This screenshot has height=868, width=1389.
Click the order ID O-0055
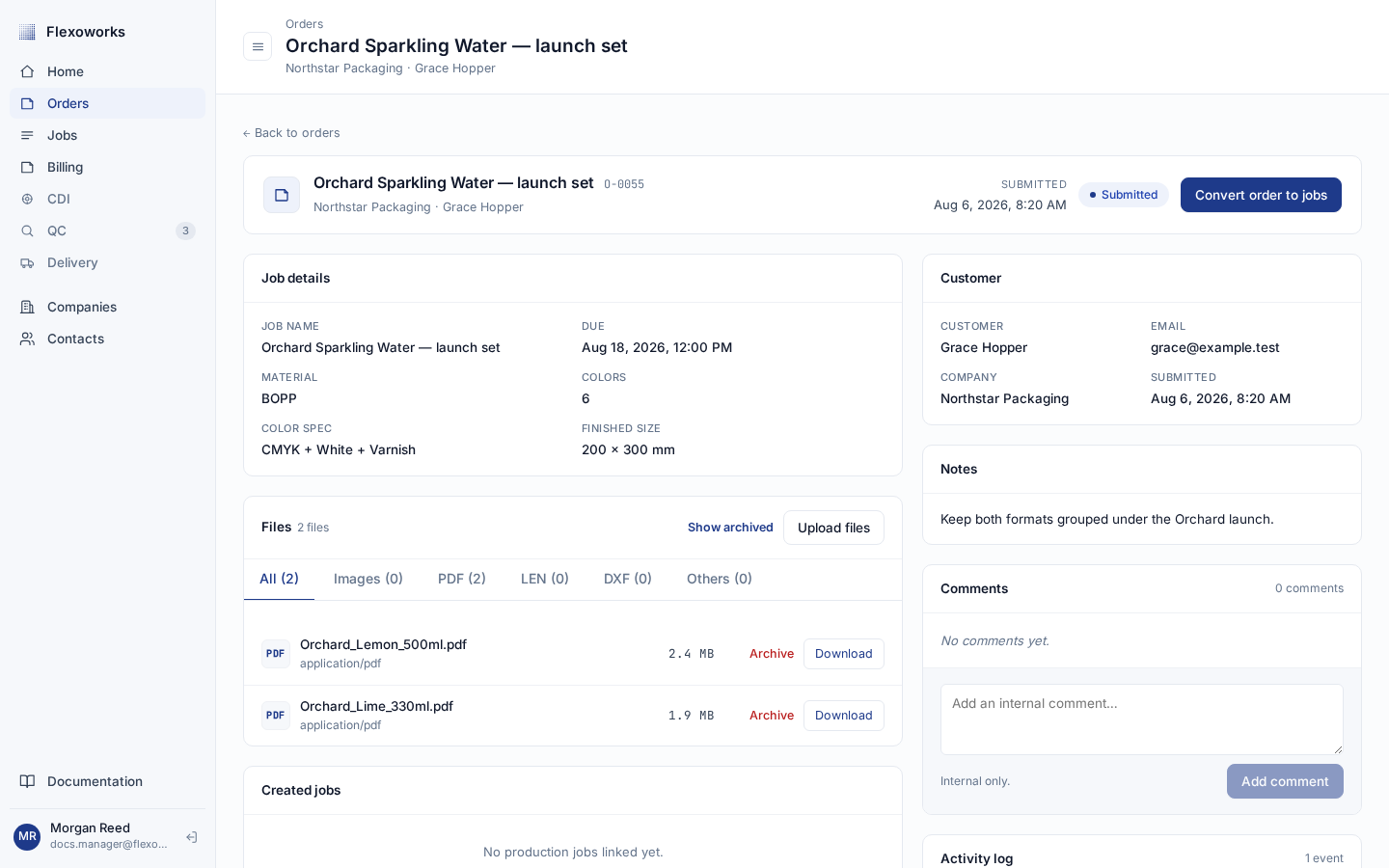[624, 184]
